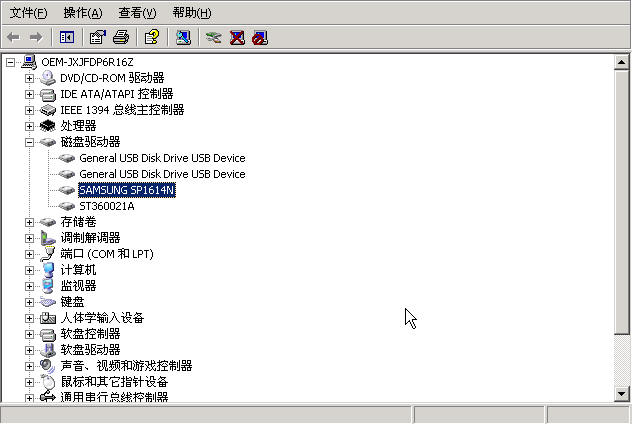Expand the 人体学输入设备 node
Viewport: 632px width, 424px height.
[x=29, y=318]
